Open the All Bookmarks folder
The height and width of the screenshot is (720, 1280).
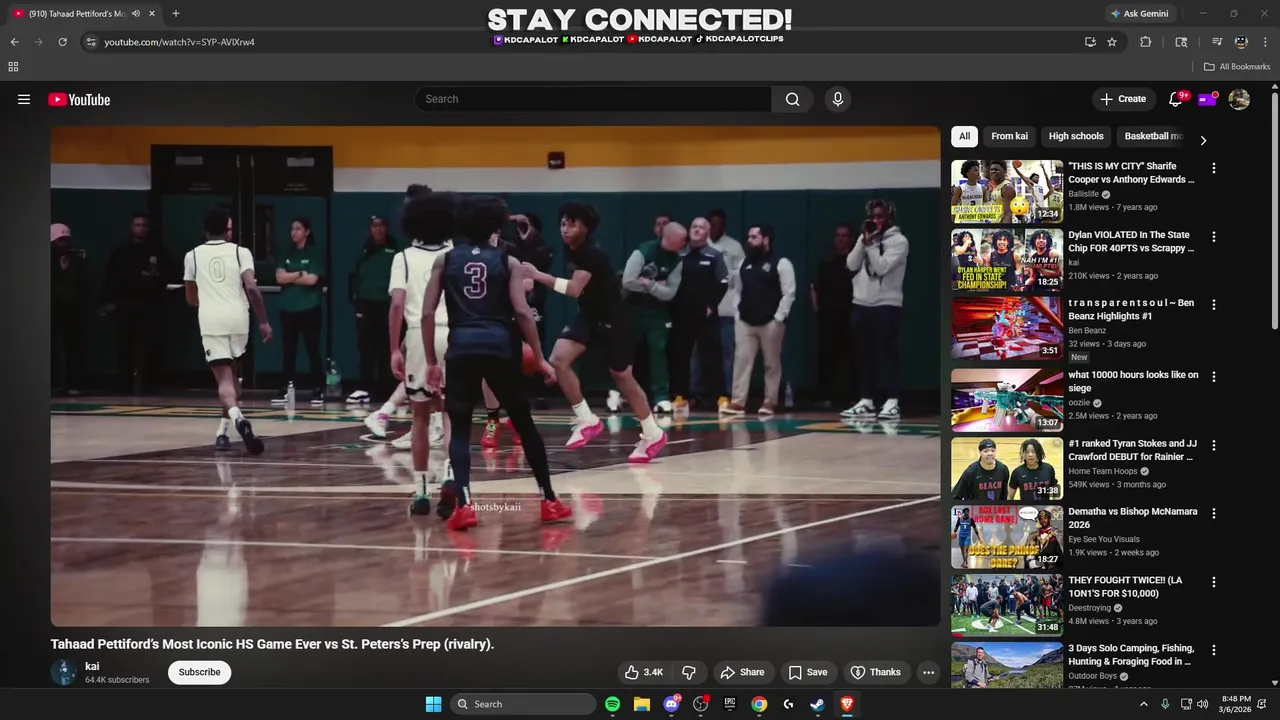click(1236, 67)
